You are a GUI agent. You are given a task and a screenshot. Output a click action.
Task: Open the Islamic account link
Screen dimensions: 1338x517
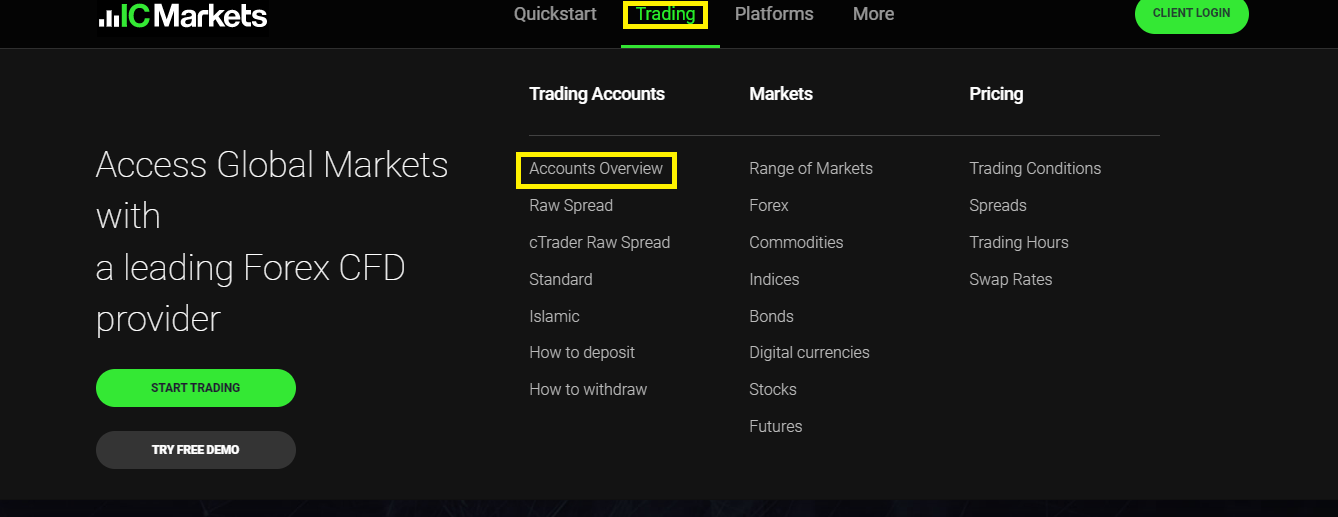click(x=554, y=317)
